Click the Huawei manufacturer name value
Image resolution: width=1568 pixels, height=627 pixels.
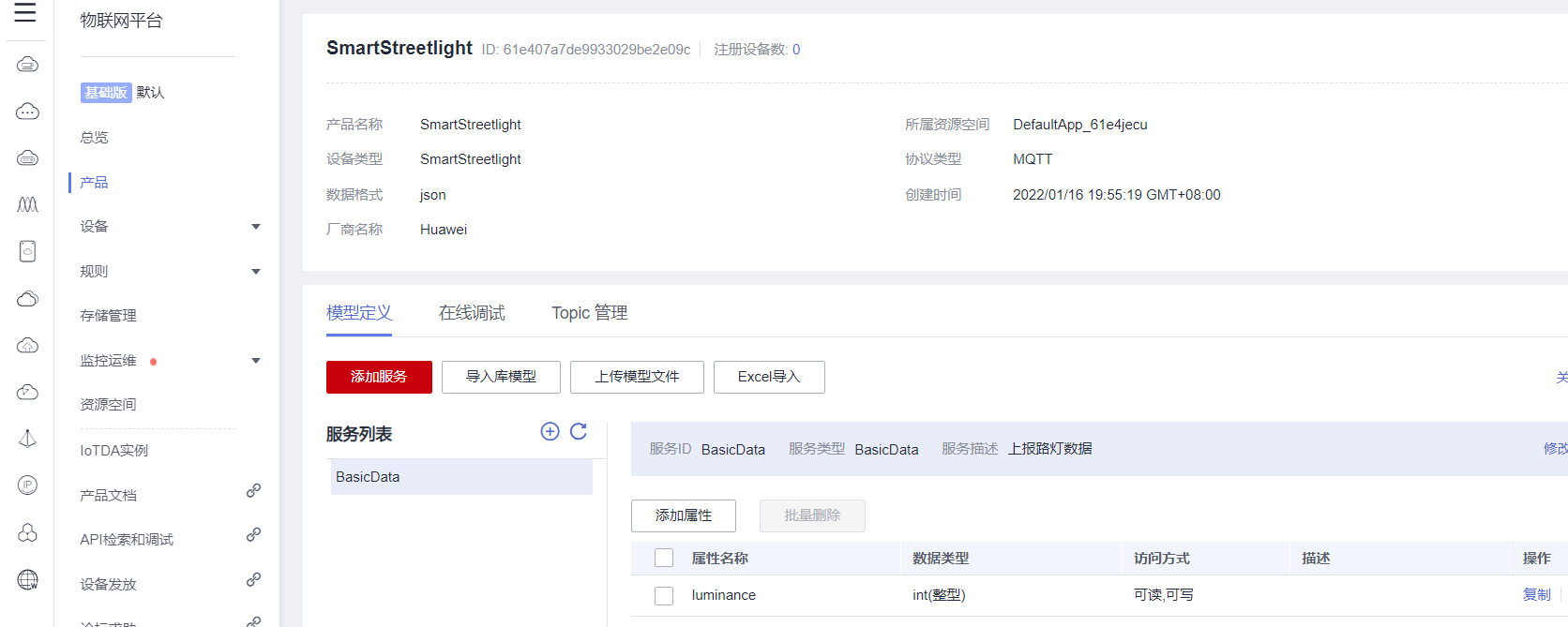pos(444,230)
